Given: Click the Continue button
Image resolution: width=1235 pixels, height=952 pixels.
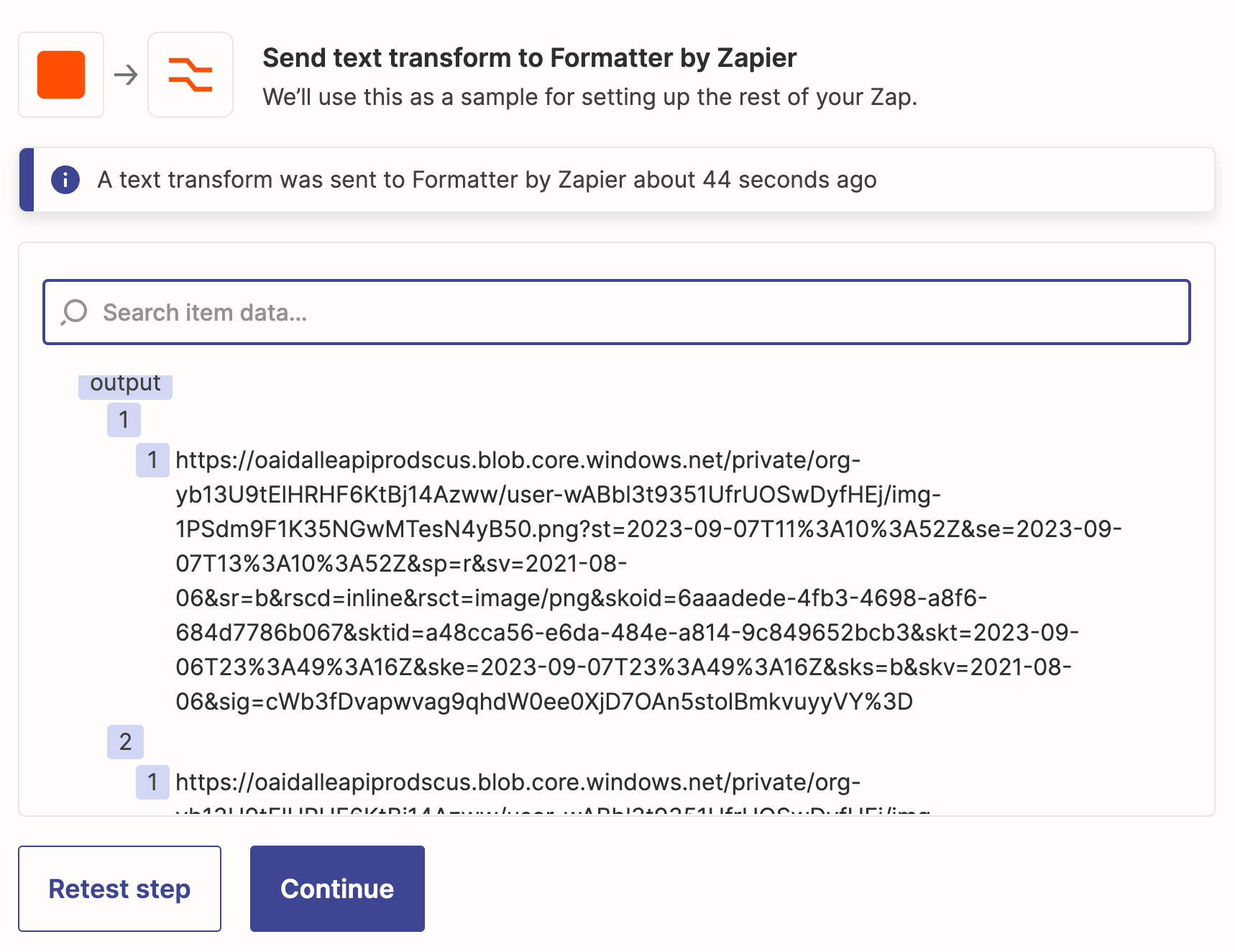Looking at the screenshot, I should coord(337,889).
